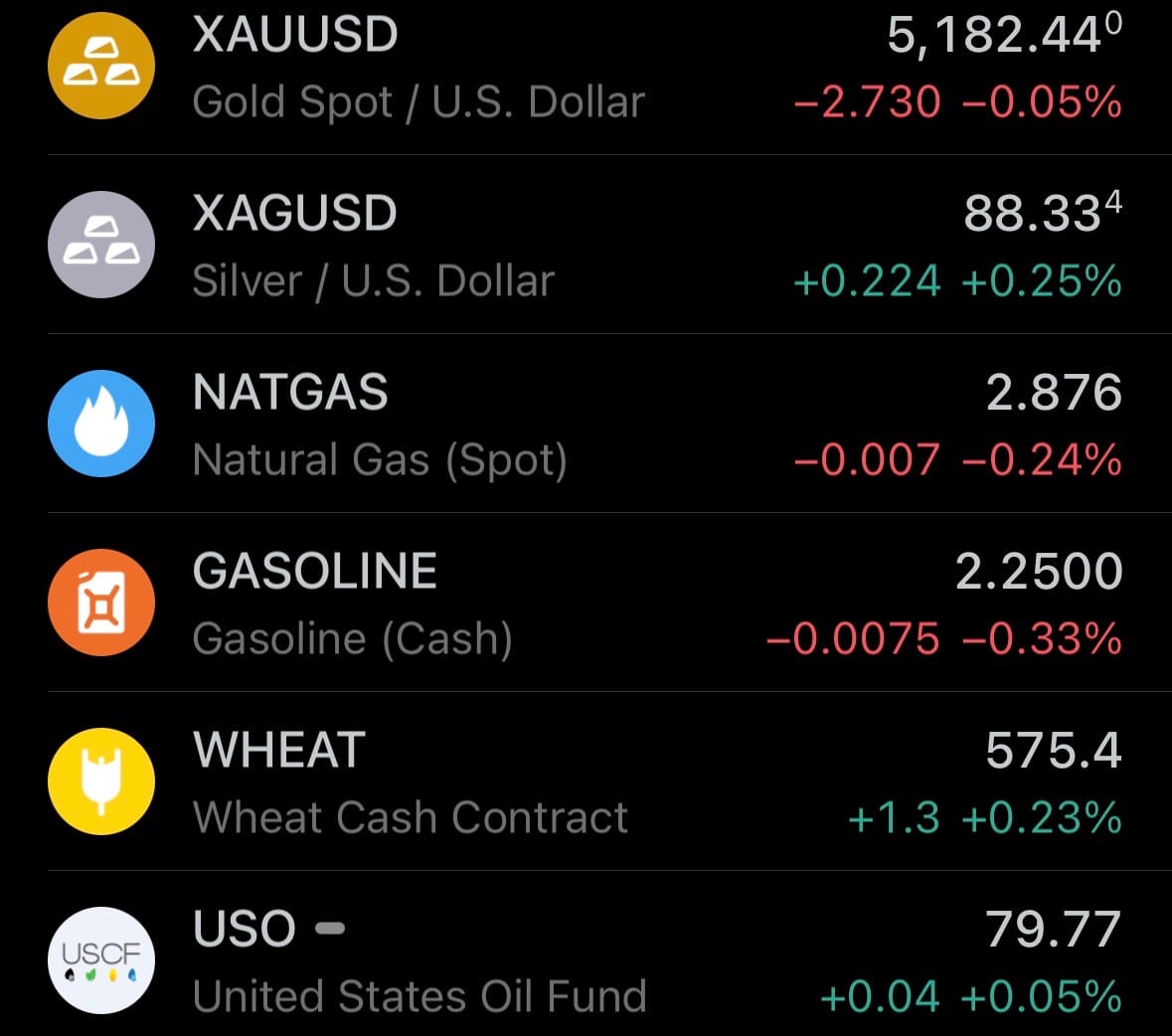Open the United States Oil Fund row
This screenshot has height=1036, width=1172.
point(419,996)
